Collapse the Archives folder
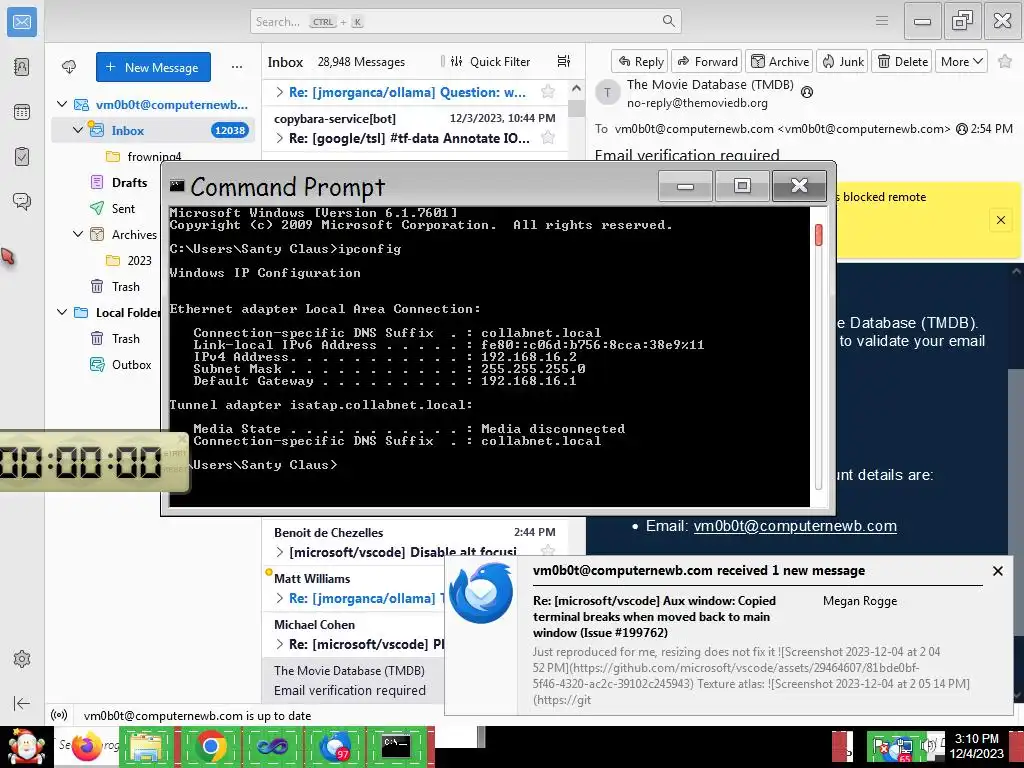The width and height of the screenshot is (1024, 768). tap(78, 234)
